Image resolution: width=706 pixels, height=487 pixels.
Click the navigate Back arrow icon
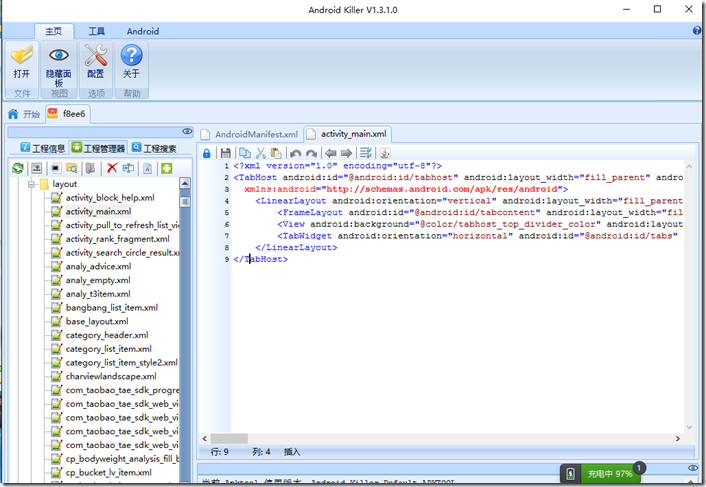pos(331,153)
